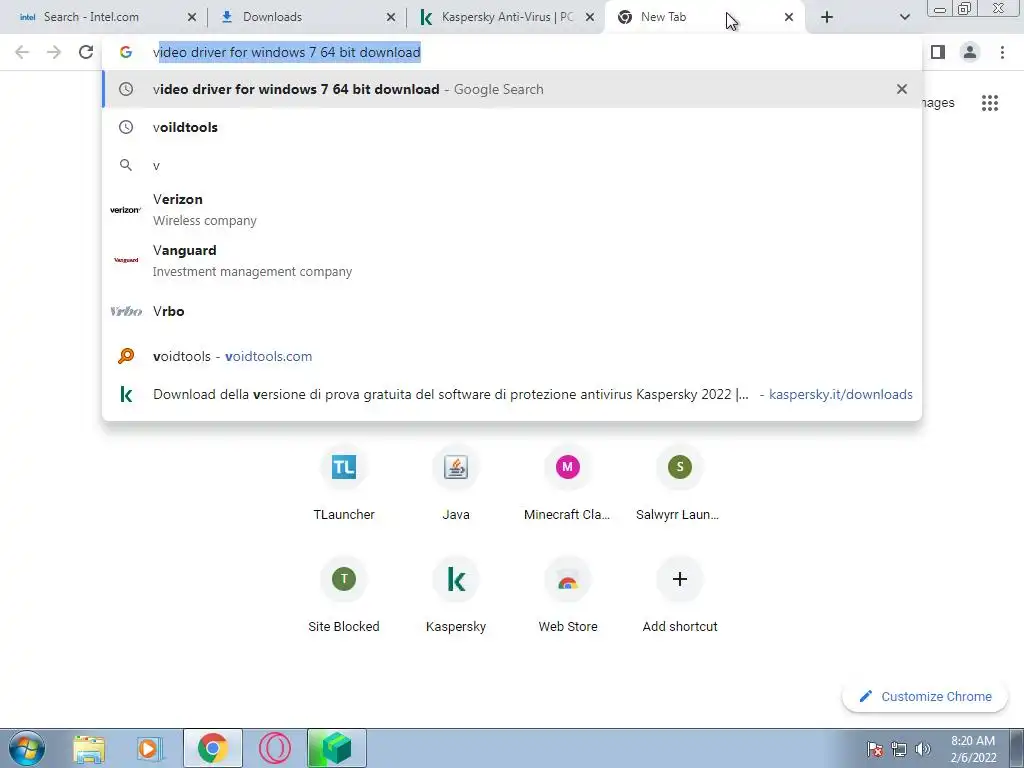Open the Salwyrr Laun... shortcut
This screenshot has height=768, width=1024.
coord(679,484)
